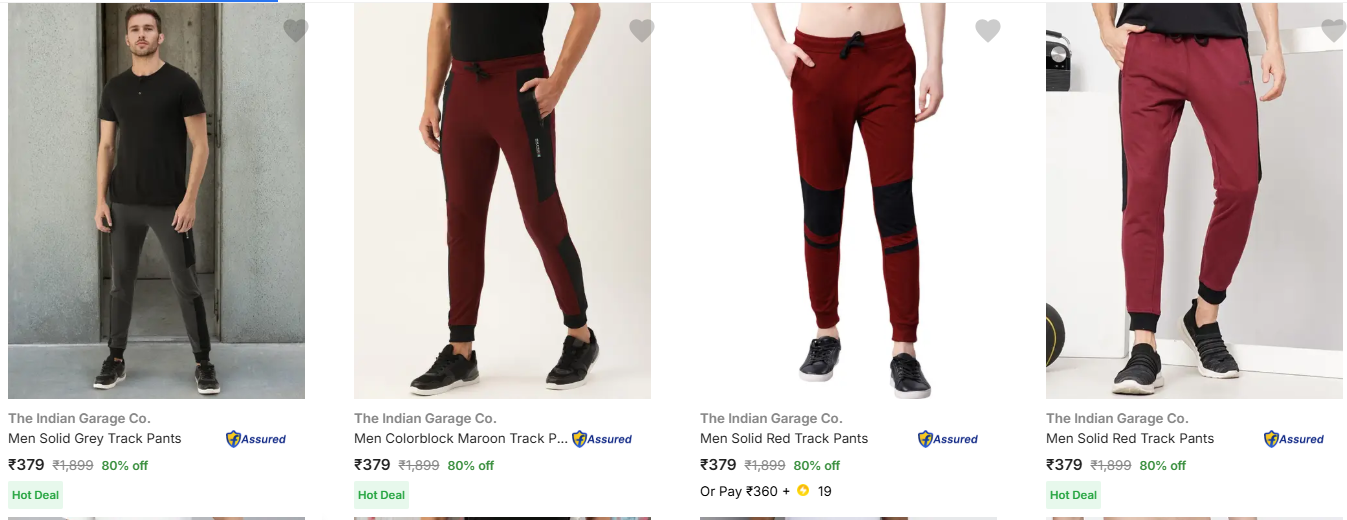Click Assured badge on Colorblock Maroon pants
The width and height of the screenshot is (1347, 520).
click(602, 439)
